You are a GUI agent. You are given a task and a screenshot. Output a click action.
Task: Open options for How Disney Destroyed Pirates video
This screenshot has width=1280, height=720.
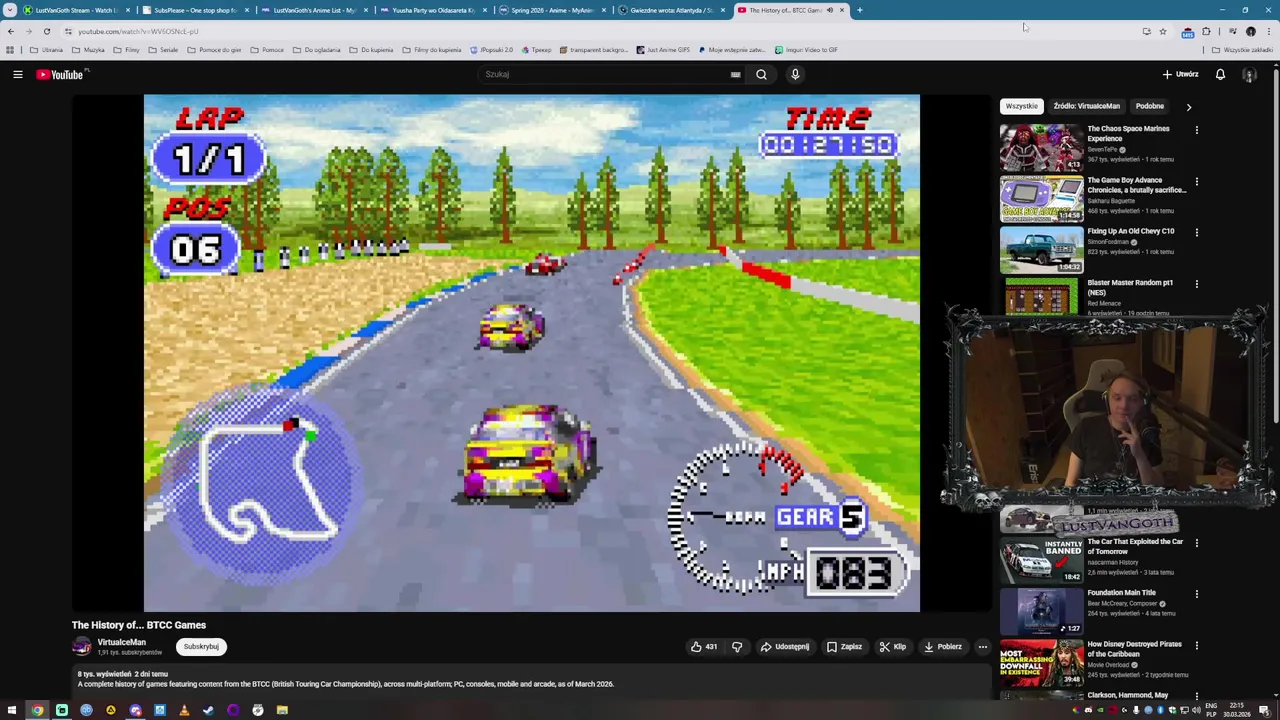coord(1196,646)
